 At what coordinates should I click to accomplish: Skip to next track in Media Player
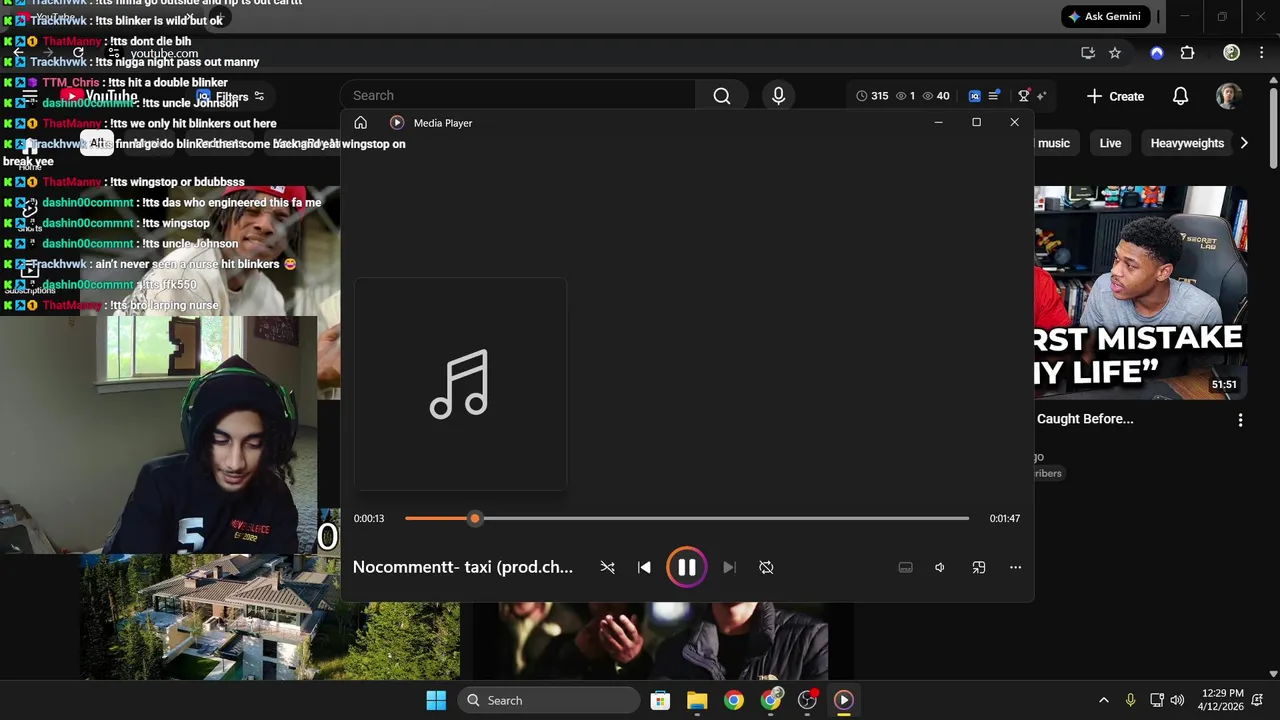729,567
